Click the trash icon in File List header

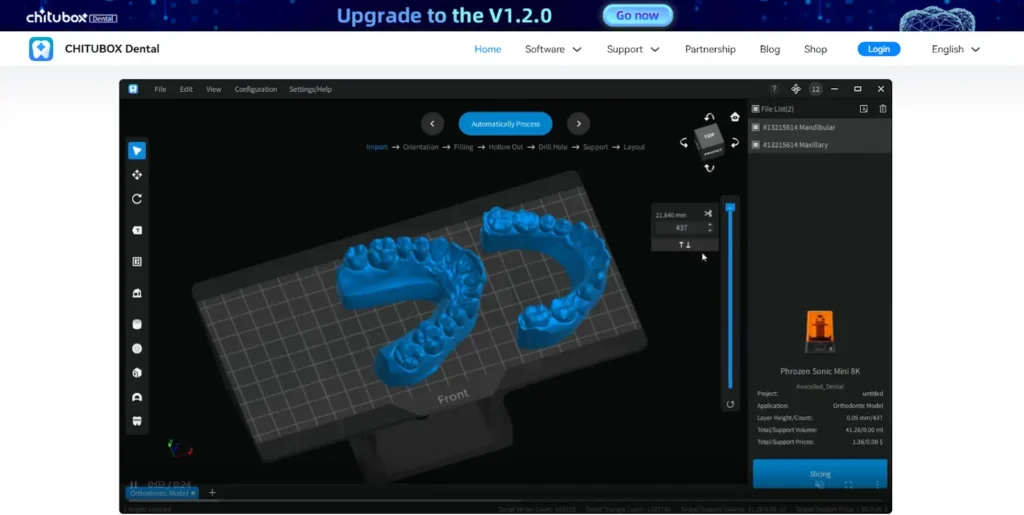(883, 109)
